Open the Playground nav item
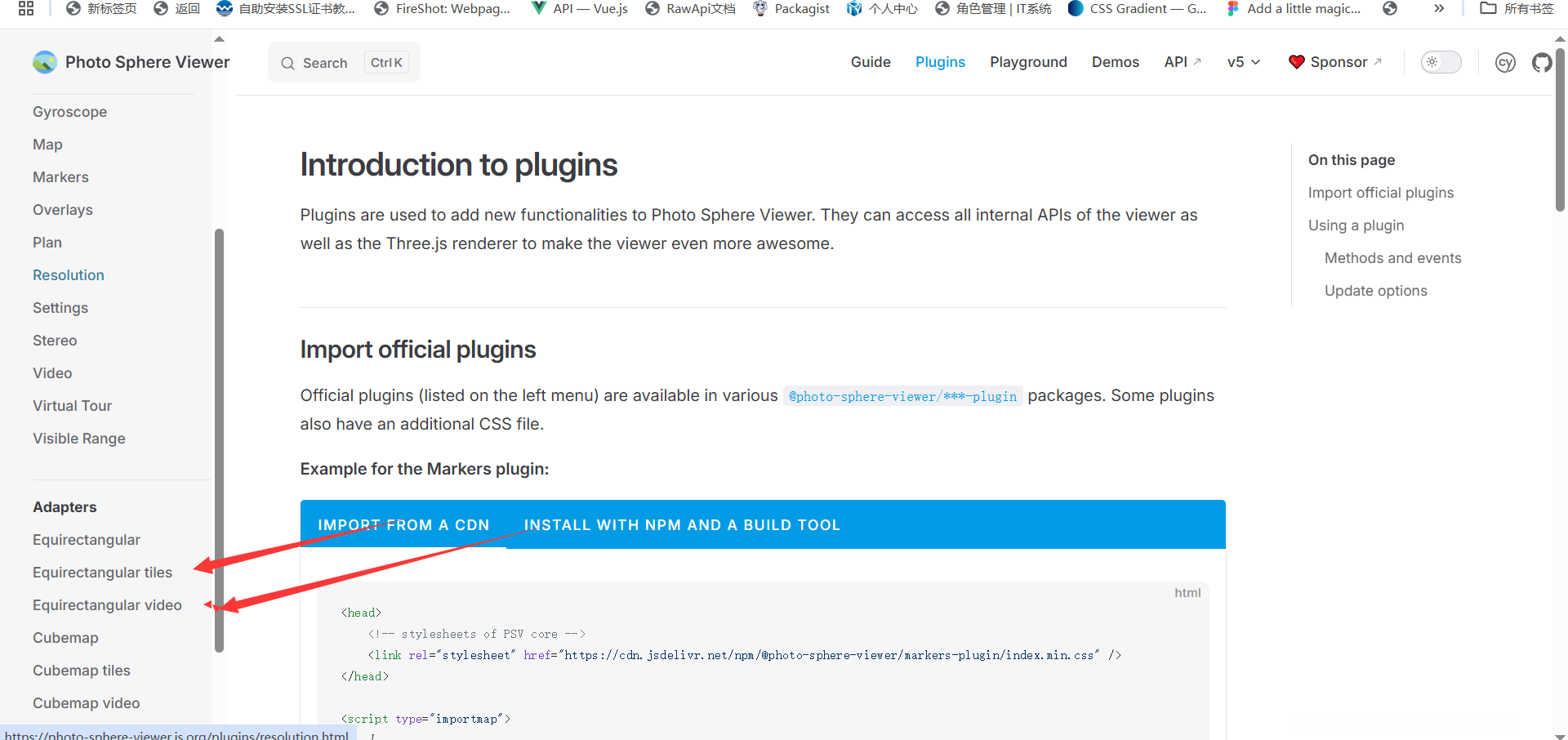This screenshot has width=1568, height=740. point(1028,62)
